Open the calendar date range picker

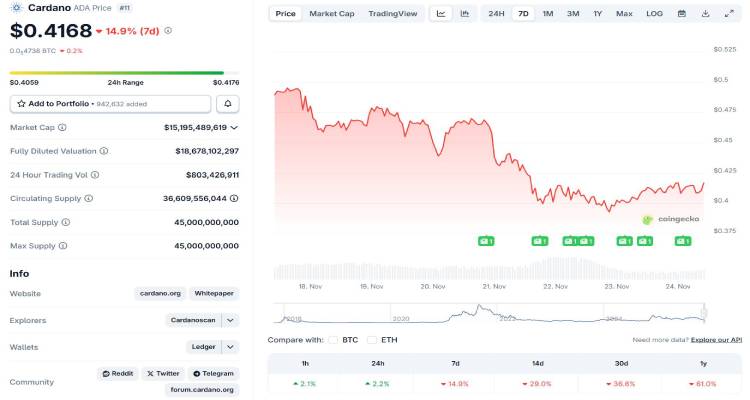(681, 14)
